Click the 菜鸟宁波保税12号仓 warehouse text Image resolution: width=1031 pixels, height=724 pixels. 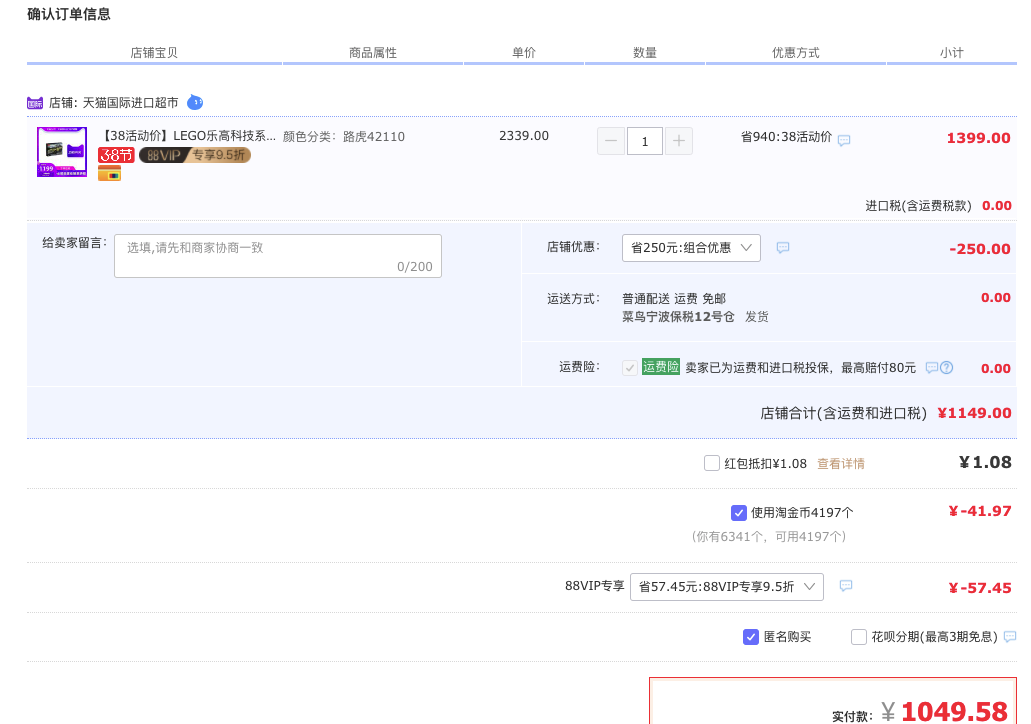point(678,317)
